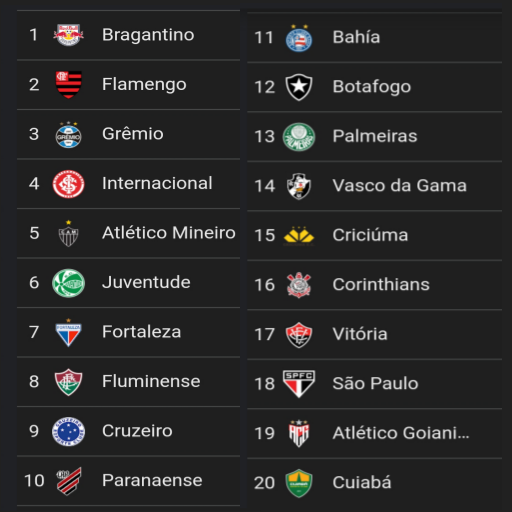Open the Atlético Mineiro team name
This screenshot has height=512, width=512.
click(169, 233)
